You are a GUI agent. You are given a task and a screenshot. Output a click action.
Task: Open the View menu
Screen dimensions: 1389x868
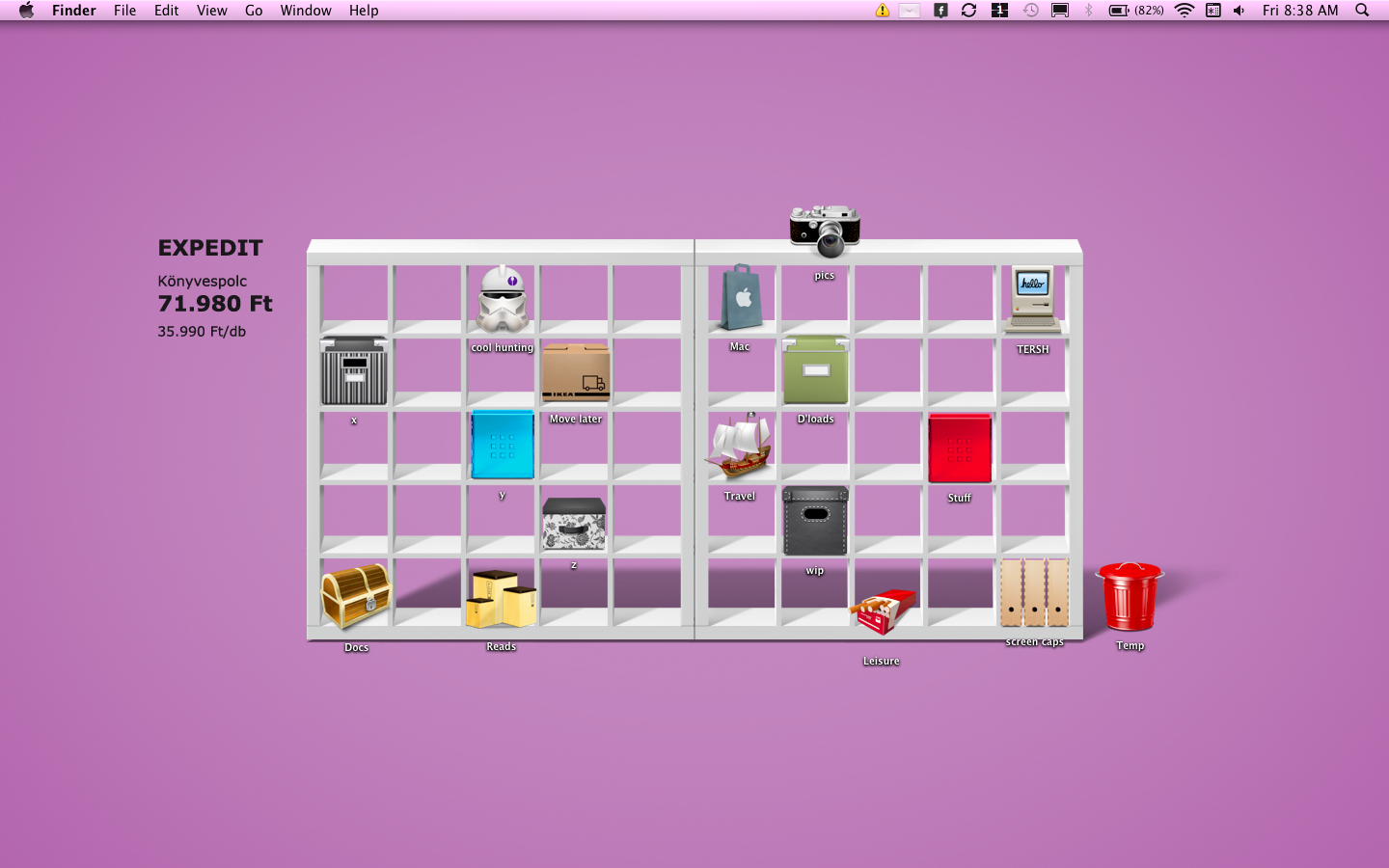coord(211,11)
